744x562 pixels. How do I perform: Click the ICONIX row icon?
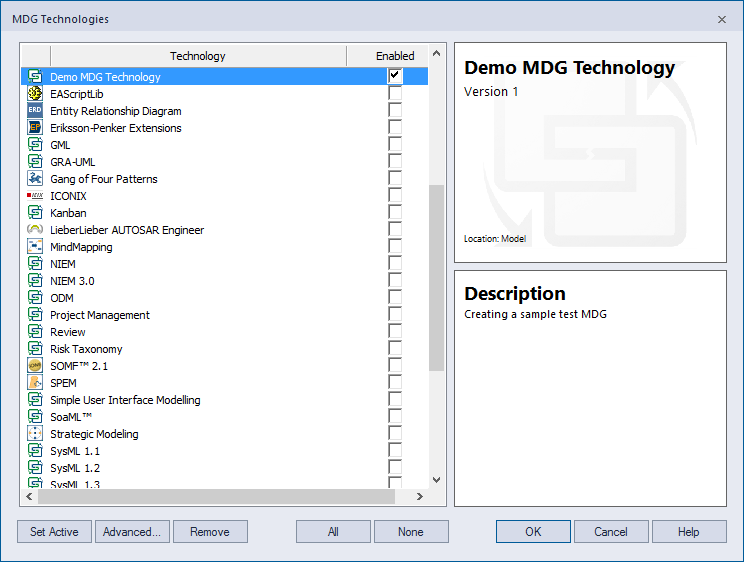tap(35, 196)
